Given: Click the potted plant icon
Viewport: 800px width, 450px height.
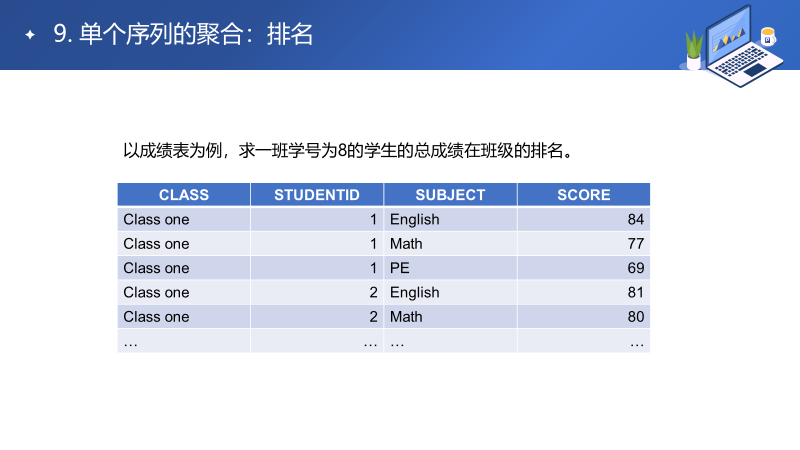Looking at the screenshot, I should [x=693, y=50].
